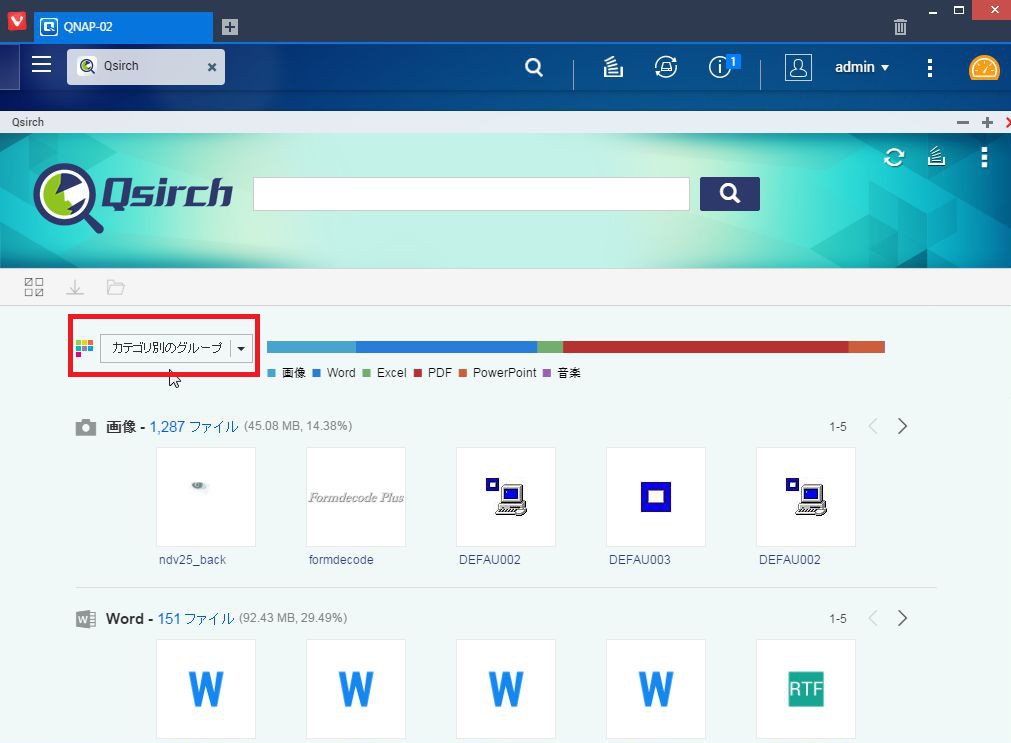The height and width of the screenshot is (743, 1011).
Task: Open the 151 ファイル link
Action: 196,619
